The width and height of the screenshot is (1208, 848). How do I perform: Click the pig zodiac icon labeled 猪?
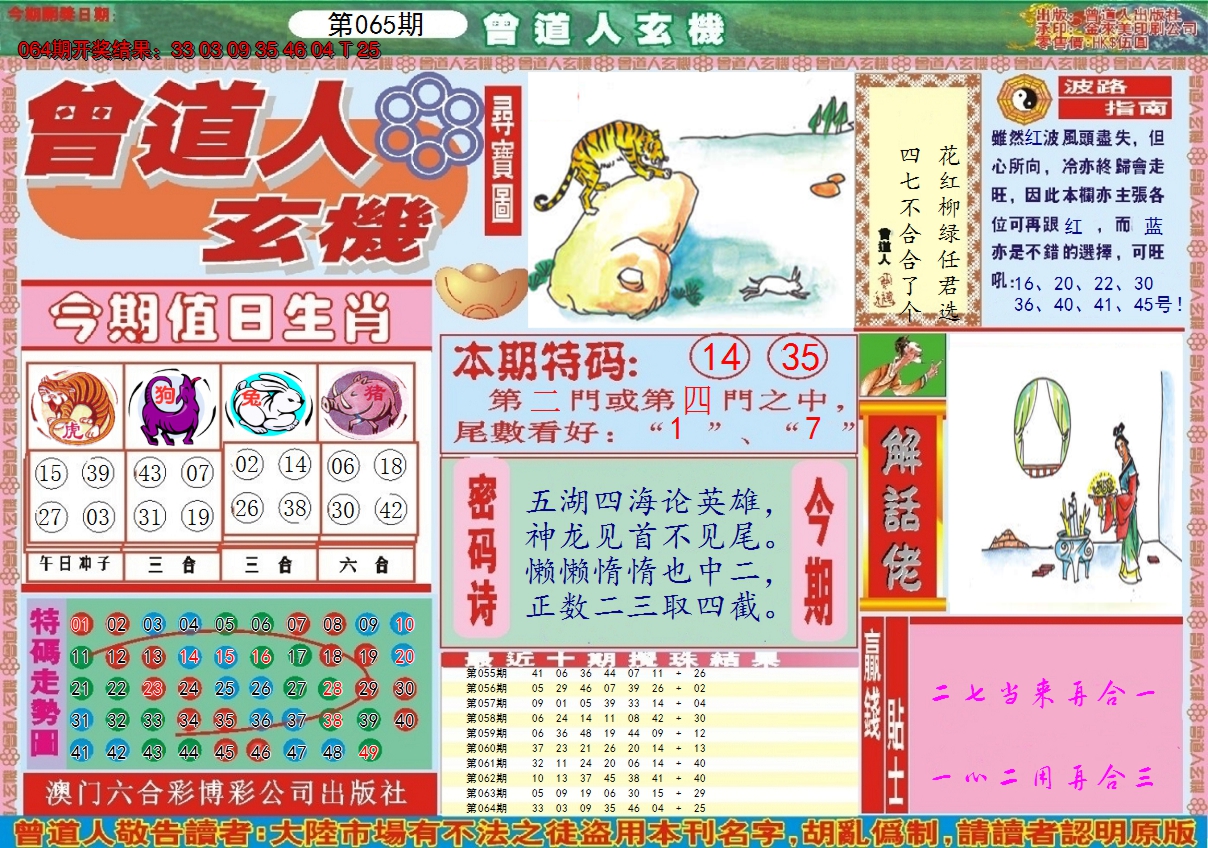point(365,403)
